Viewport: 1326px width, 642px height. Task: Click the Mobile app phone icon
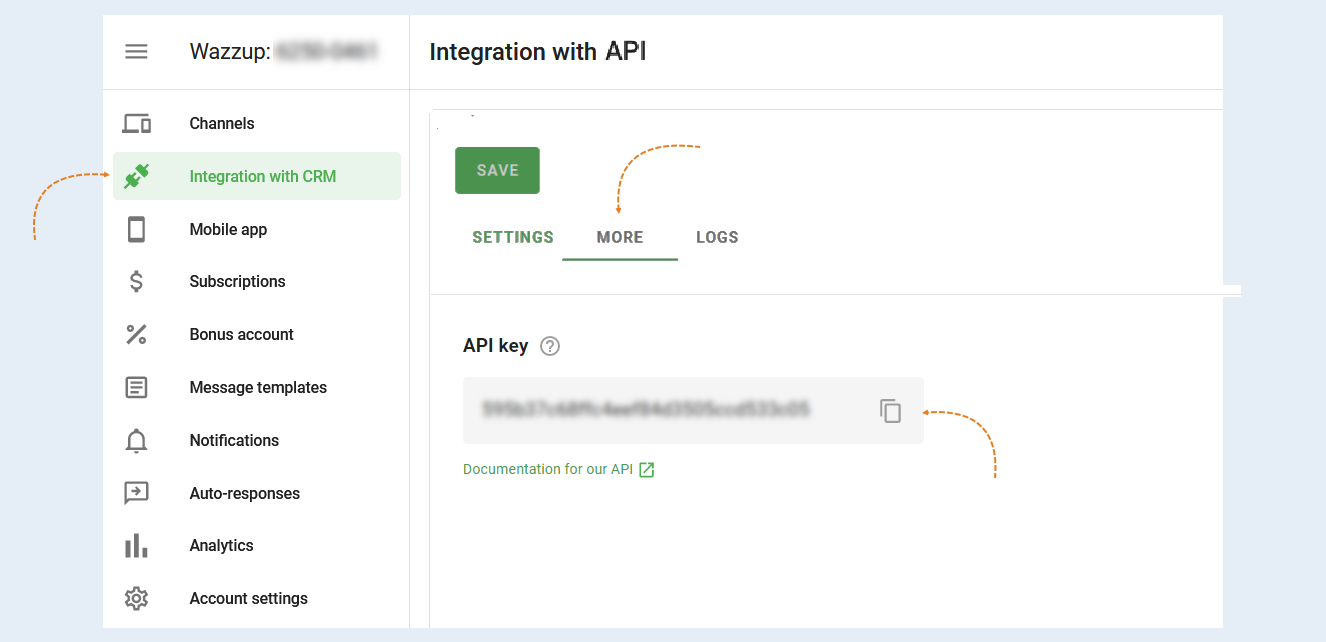(x=137, y=230)
